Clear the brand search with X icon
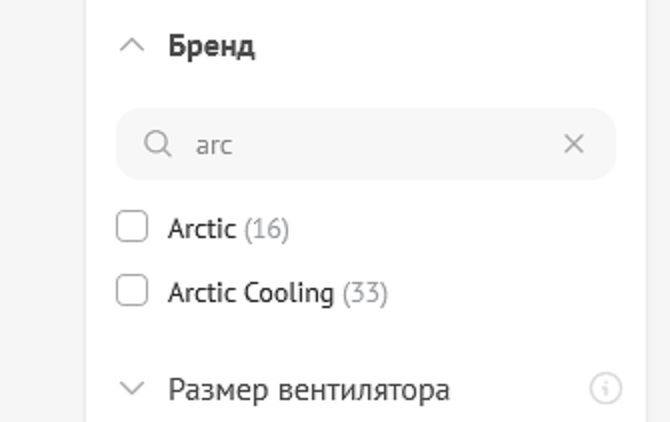This screenshot has height=422, width=670. pyautogui.click(x=573, y=144)
